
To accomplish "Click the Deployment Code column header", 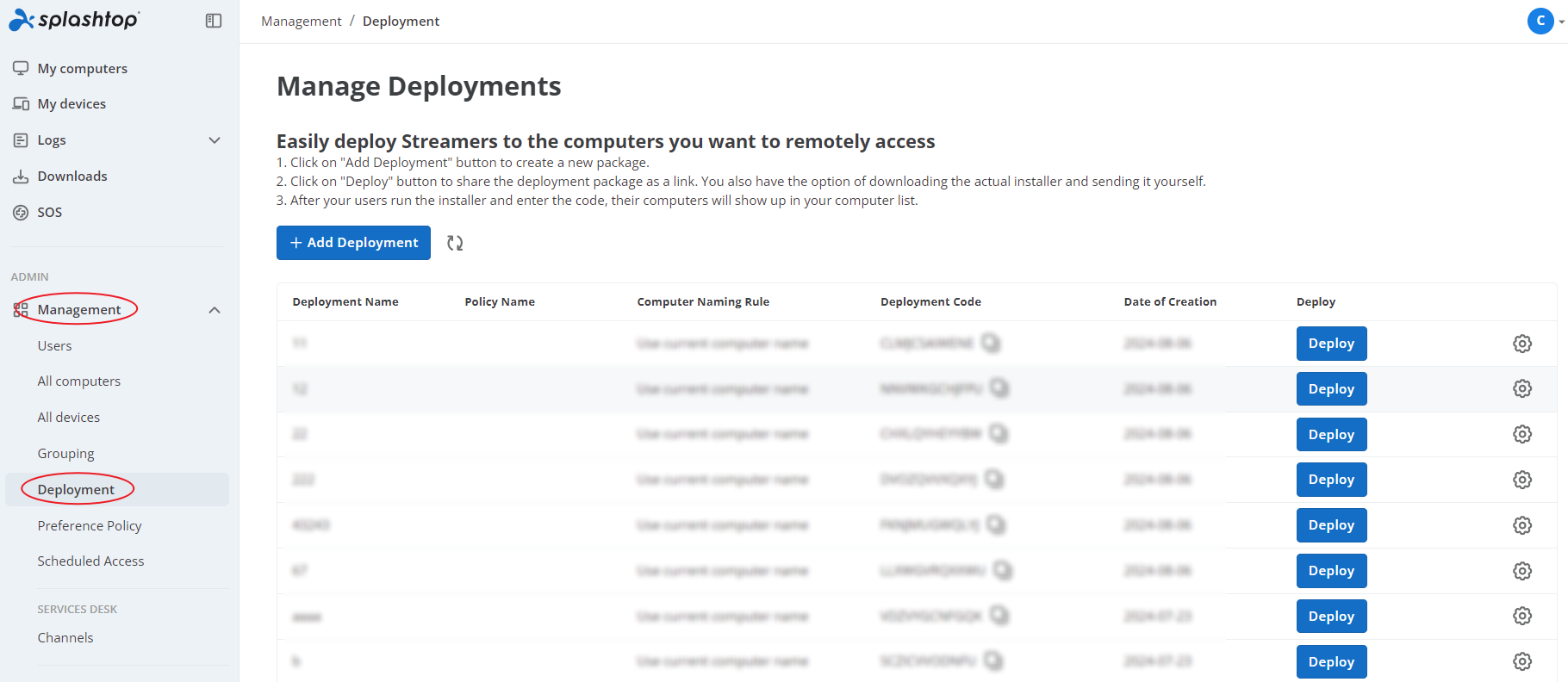I will point(930,301).
